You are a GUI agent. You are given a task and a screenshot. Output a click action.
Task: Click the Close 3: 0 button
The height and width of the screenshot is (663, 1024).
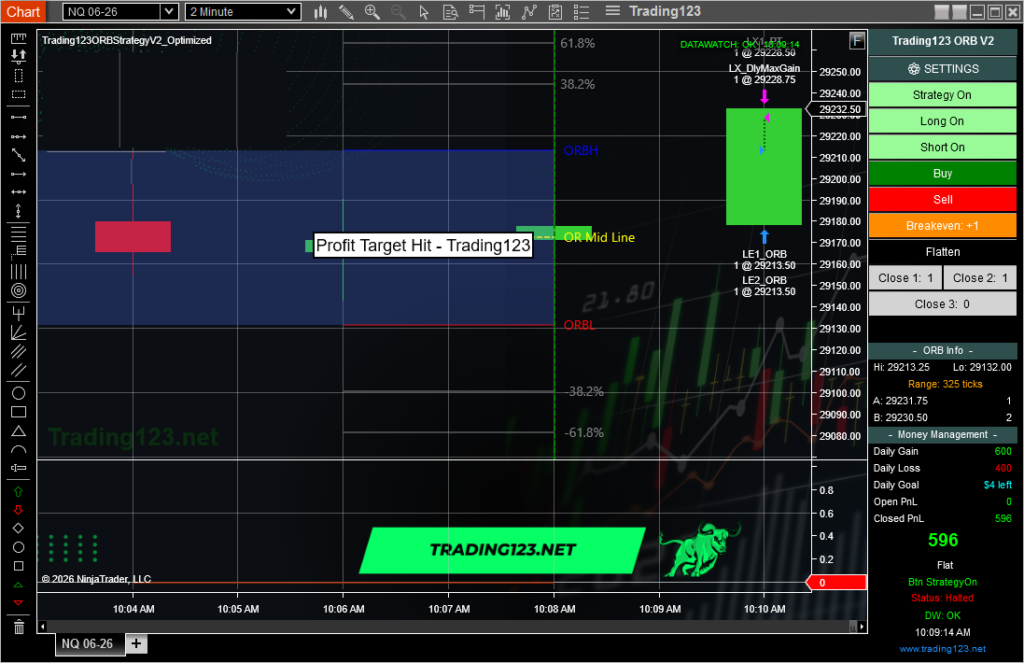point(942,304)
